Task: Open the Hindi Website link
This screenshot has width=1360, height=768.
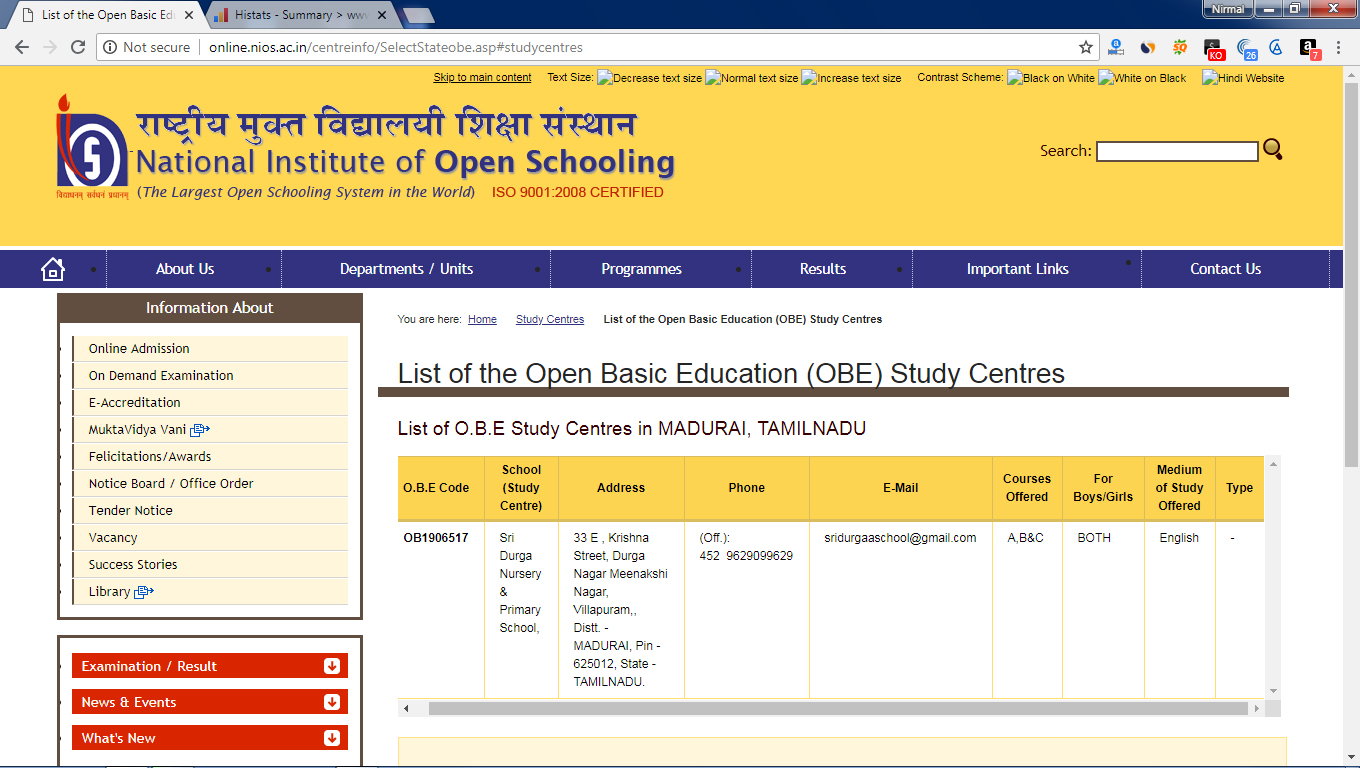Action: point(1243,78)
